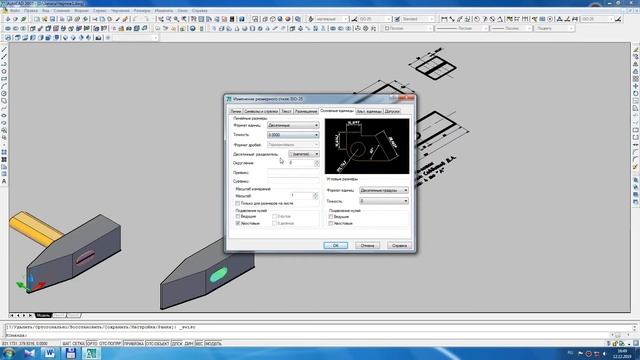Open Standard table style dropdown in toolbar

(x=418, y=19)
